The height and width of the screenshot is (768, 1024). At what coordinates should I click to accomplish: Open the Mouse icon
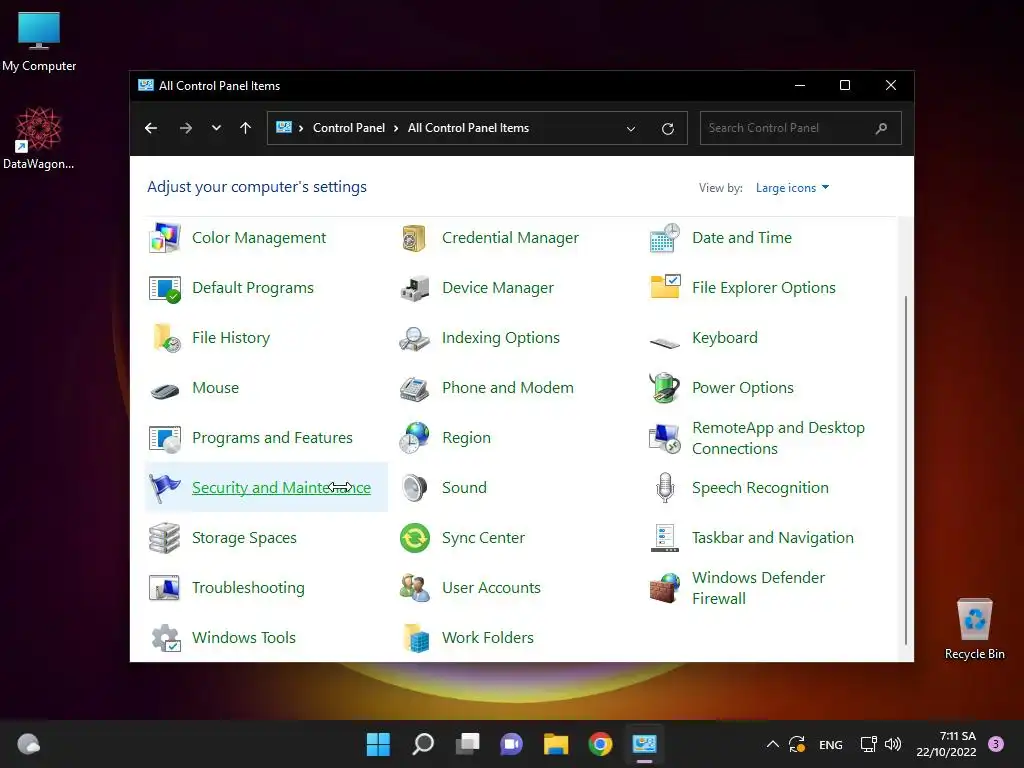click(165, 391)
